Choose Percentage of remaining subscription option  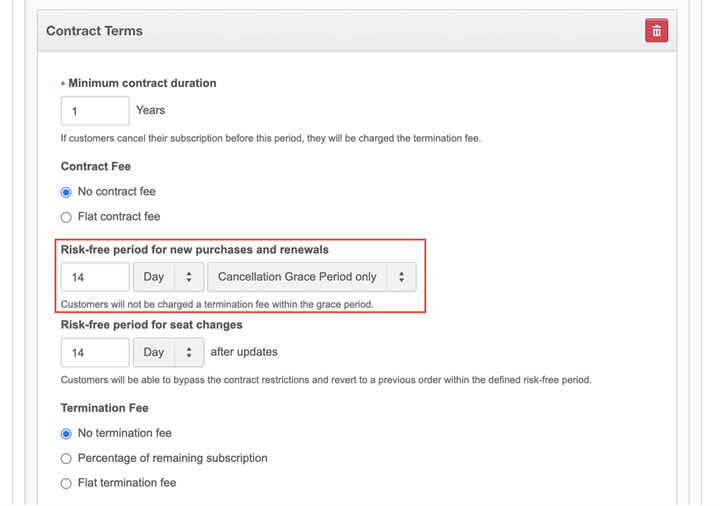pos(67,459)
